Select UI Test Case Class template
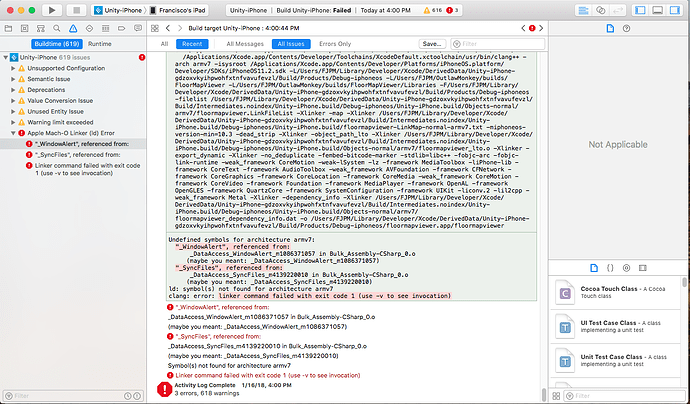 (x=615, y=327)
